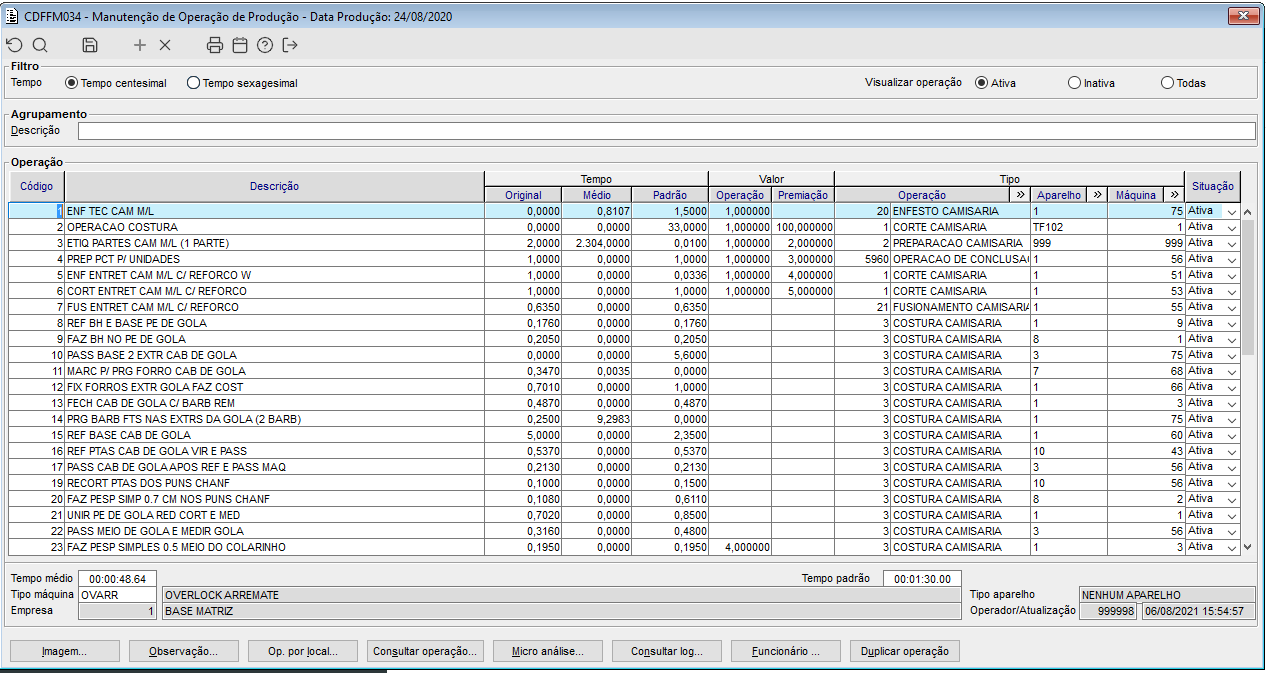Expand the Aparelho column chevron
Screen dimensions: 1266x673
1097,195
